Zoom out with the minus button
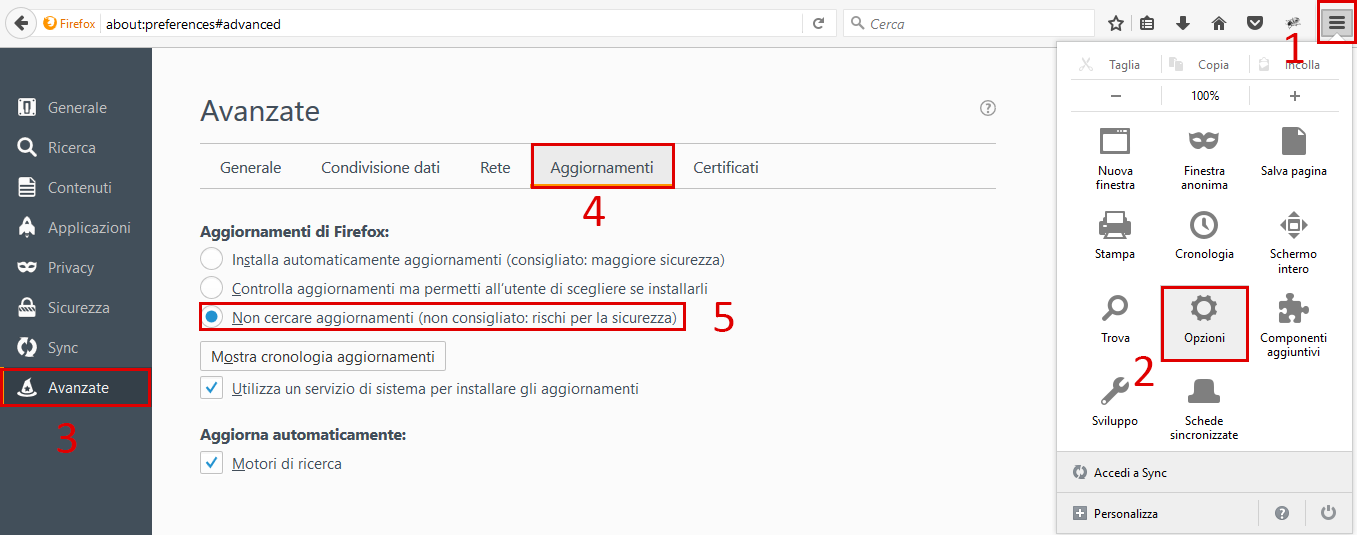 1116,96
